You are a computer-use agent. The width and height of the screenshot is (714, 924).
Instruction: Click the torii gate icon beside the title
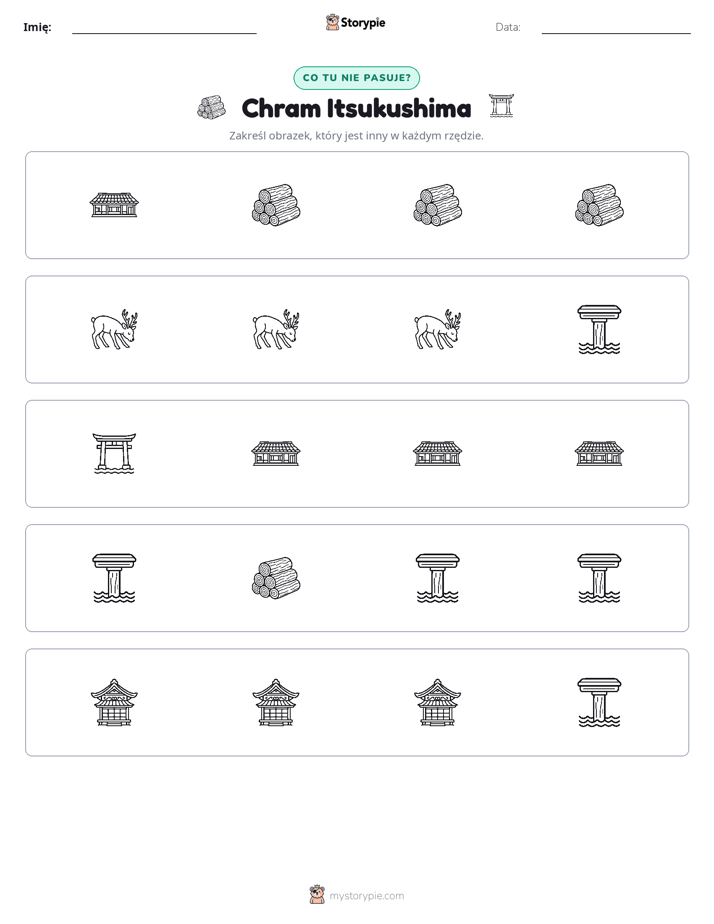[x=501, y=106]
